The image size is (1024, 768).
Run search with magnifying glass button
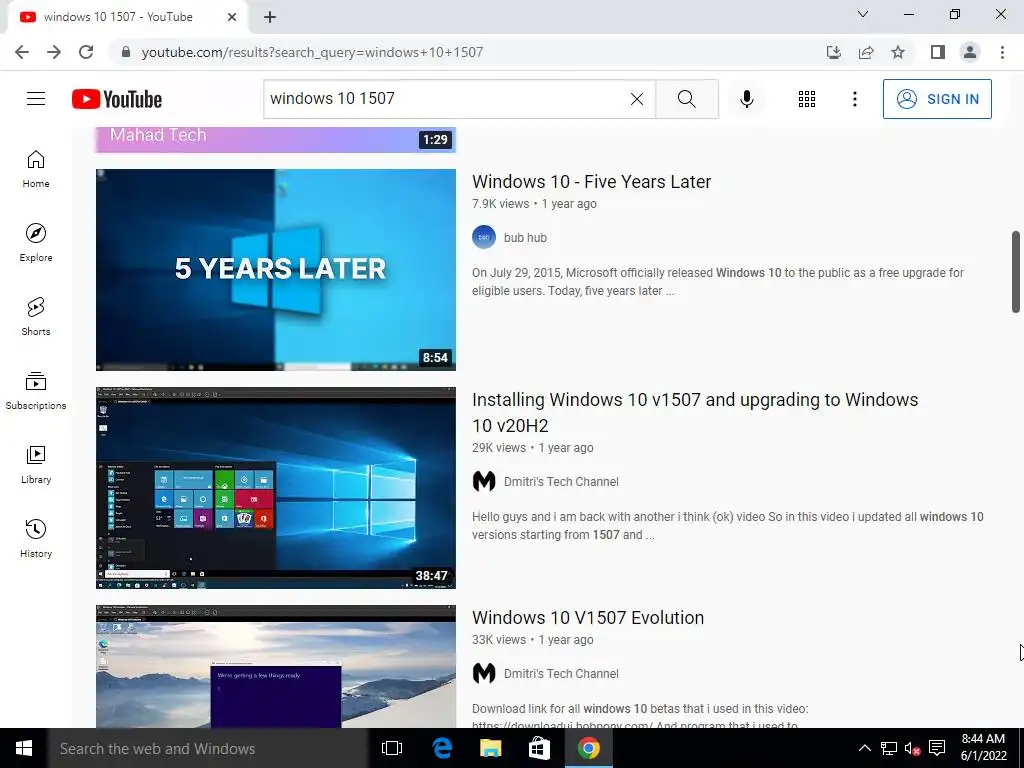pos(686,99)
